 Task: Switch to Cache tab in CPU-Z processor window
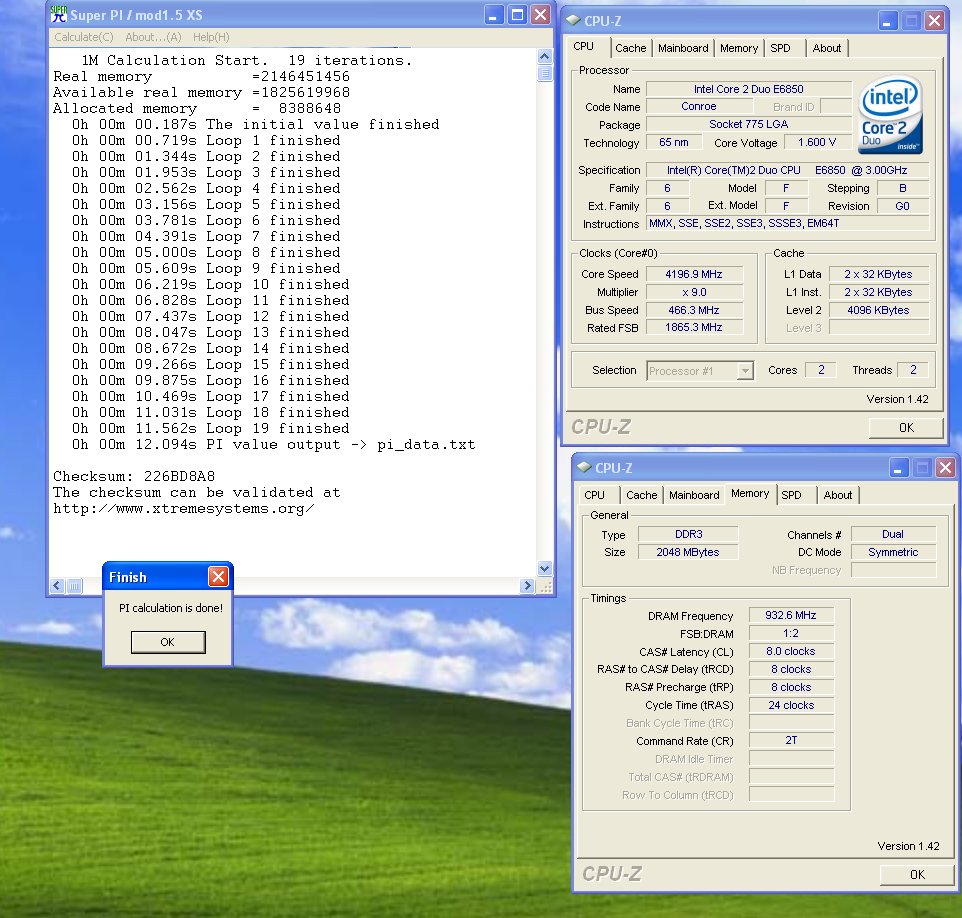coord(630,48)
